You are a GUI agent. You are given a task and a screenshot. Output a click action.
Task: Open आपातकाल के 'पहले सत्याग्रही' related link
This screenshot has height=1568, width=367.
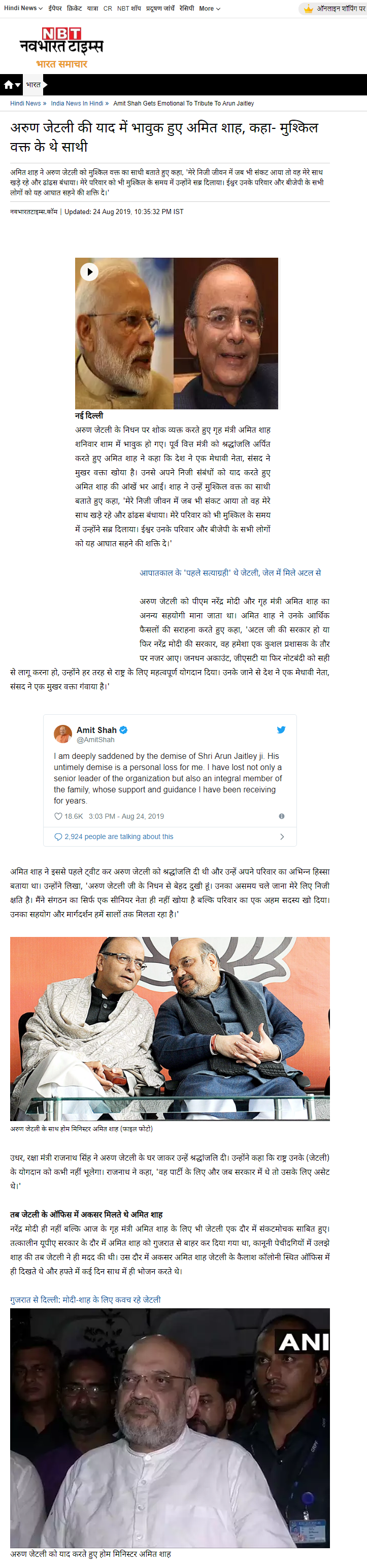click(x=230, y=573)
